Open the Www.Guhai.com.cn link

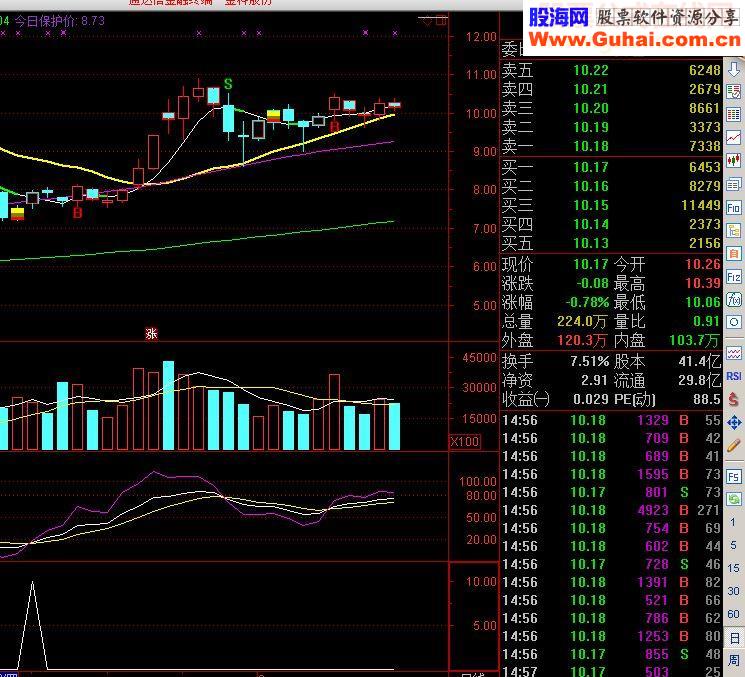point(634,40)
